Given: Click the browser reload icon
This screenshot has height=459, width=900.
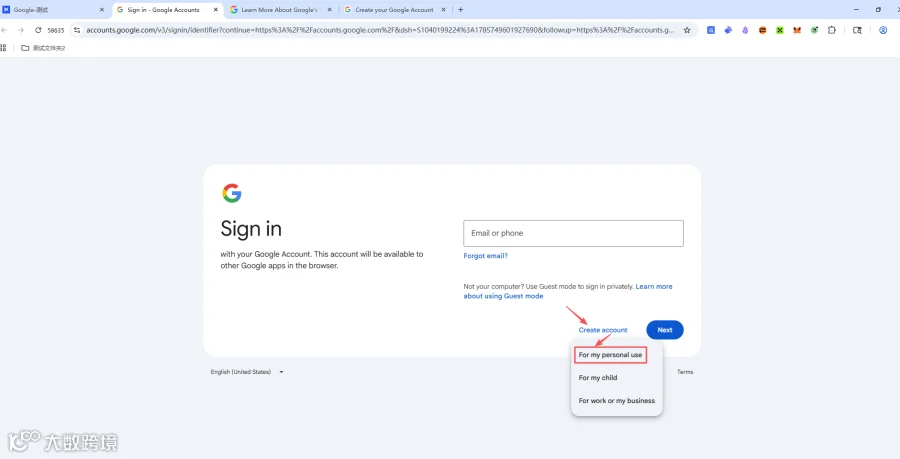Looking at the screenshot, I should click(38, 30).
